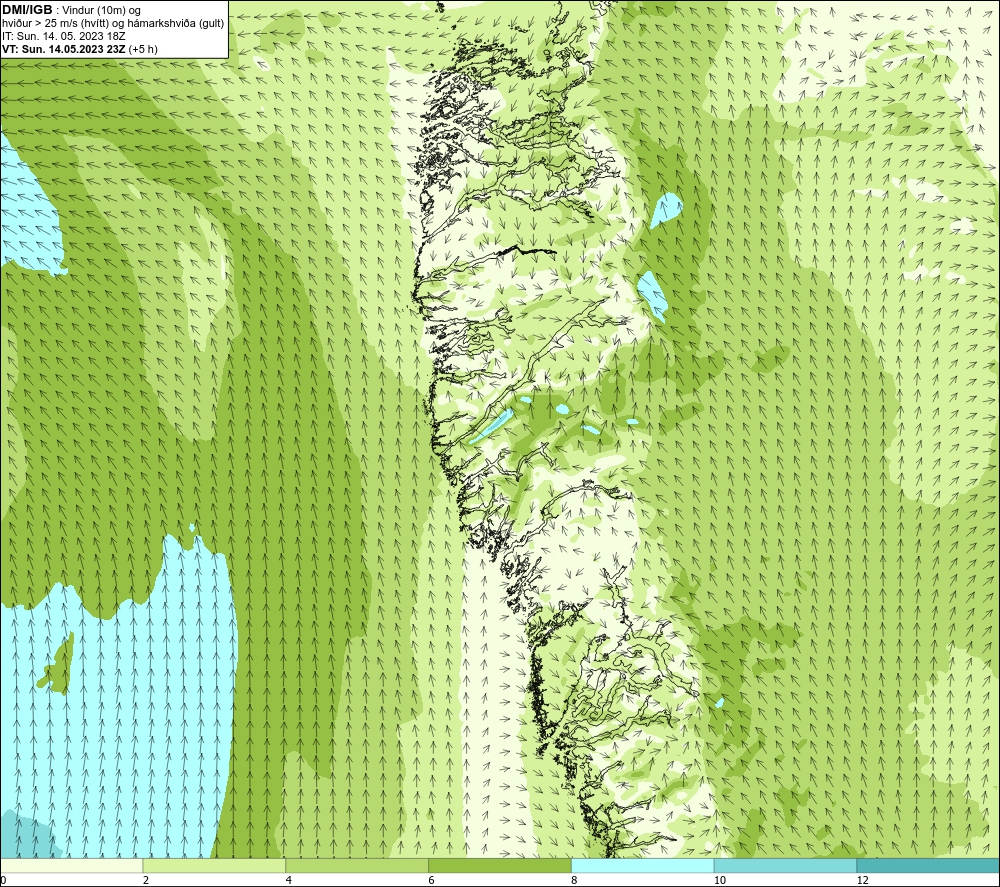
Task: Click the legend scale label 4
Action: 289,880
